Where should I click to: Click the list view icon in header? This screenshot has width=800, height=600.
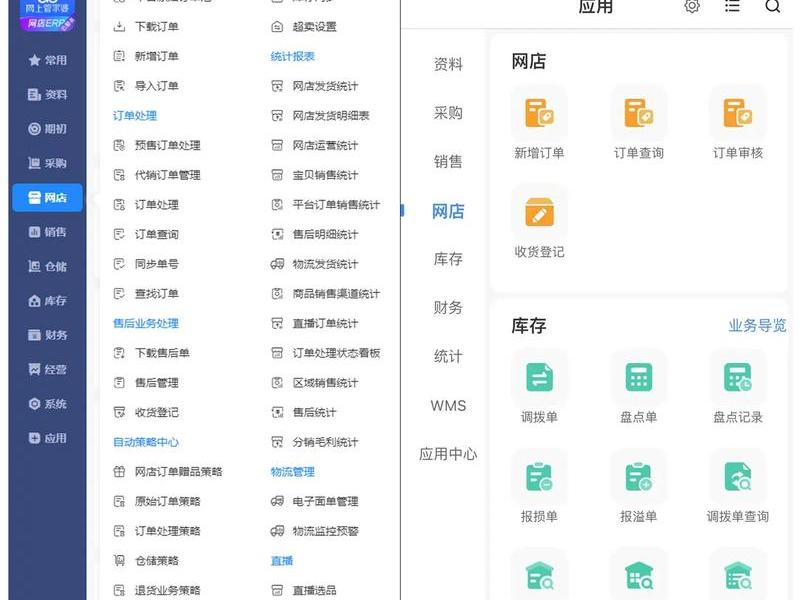pyautogui.click(x=732, y=6)
